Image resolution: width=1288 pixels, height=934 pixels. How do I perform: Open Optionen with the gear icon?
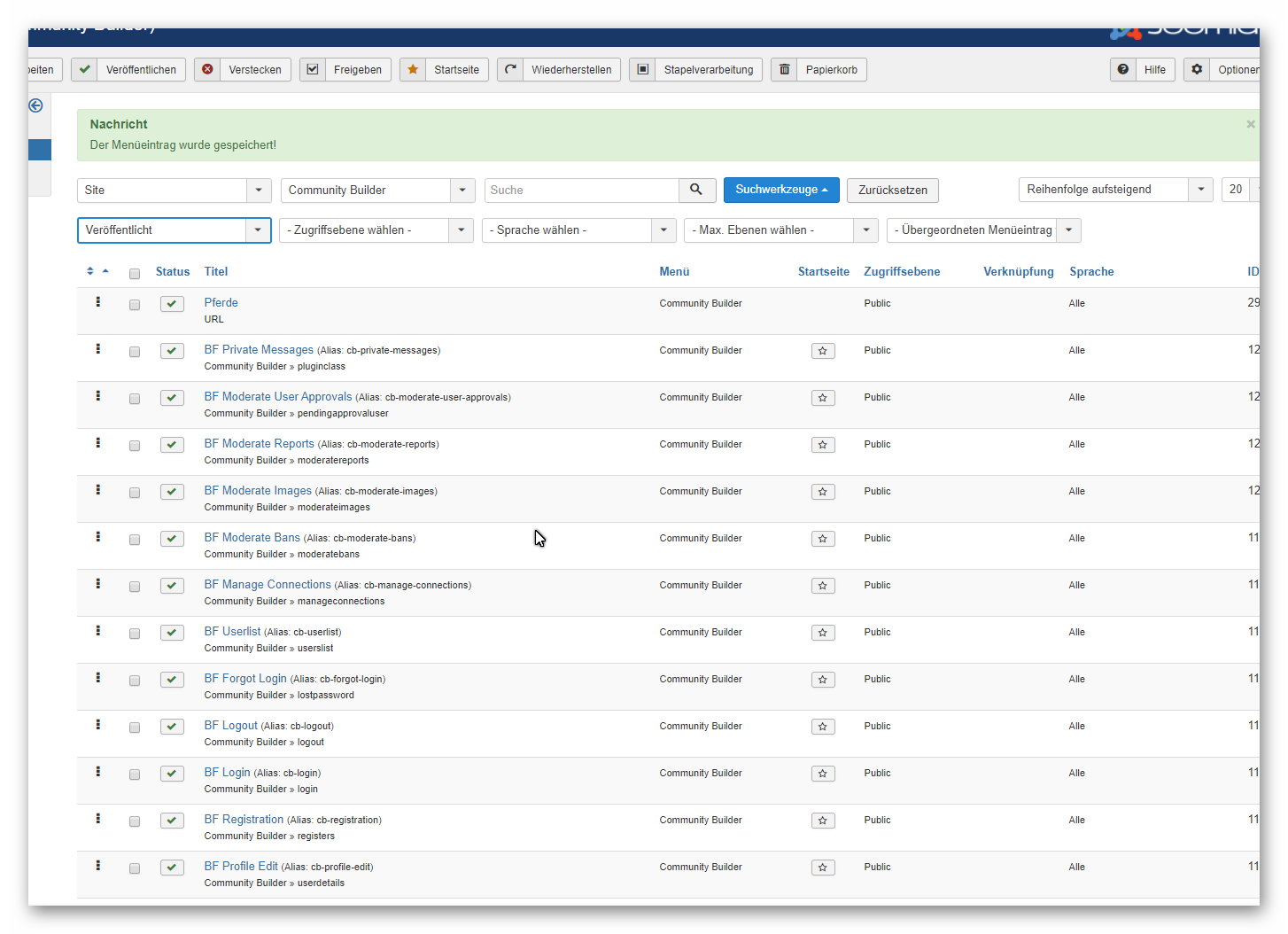coord(1222,70)
